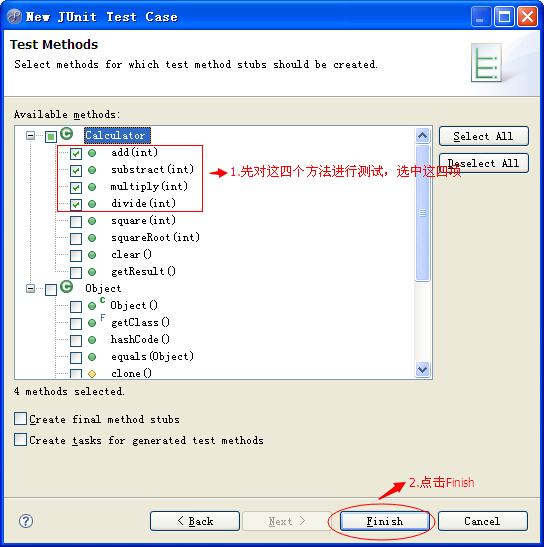Click the green icon beside multiply(int)

click(x=92, y=187)
